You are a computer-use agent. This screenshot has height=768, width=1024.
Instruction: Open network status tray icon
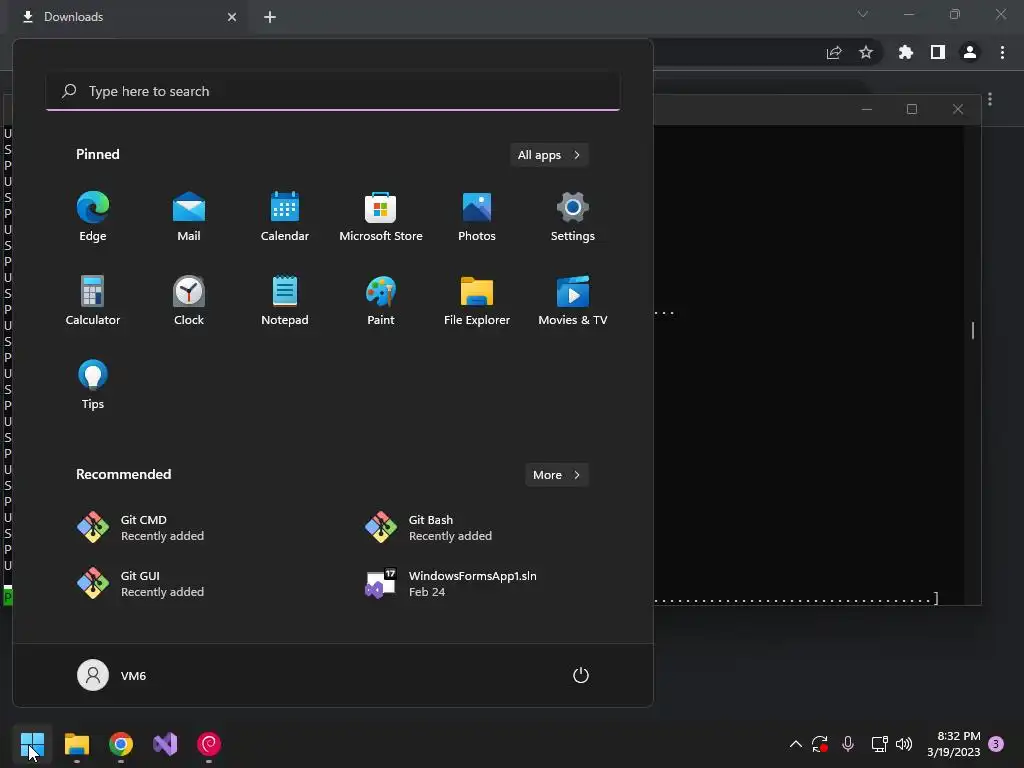879,744
